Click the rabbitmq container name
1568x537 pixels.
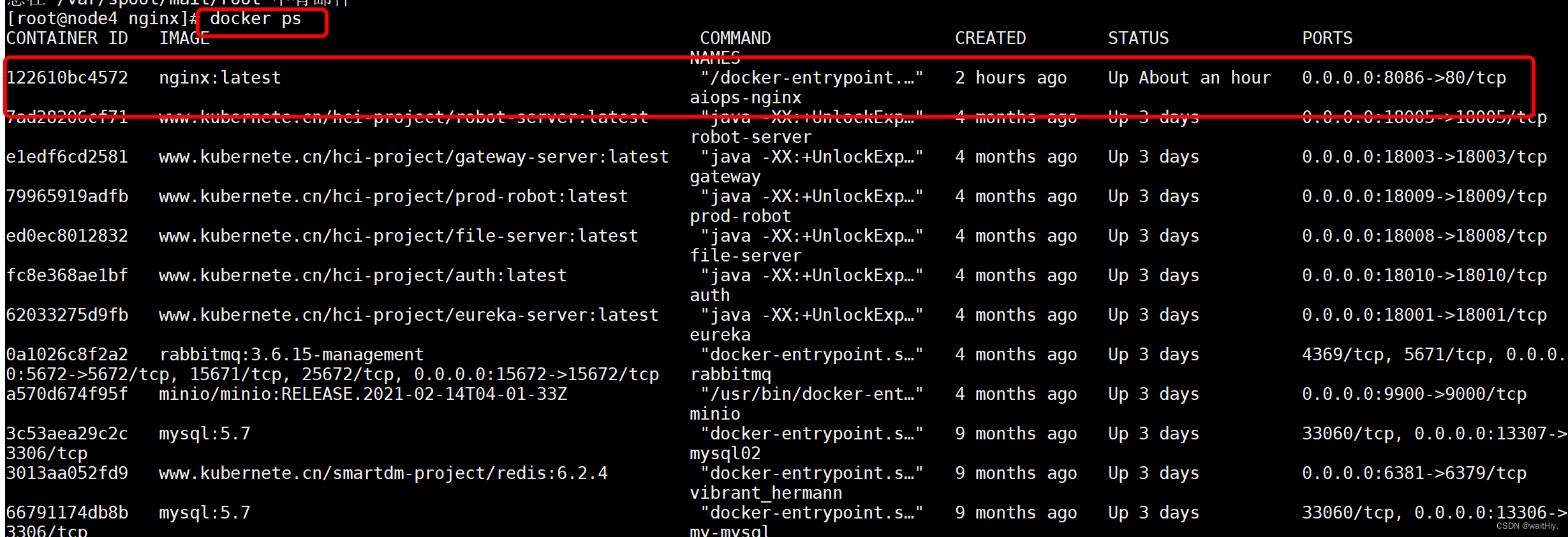coord(730,374)
